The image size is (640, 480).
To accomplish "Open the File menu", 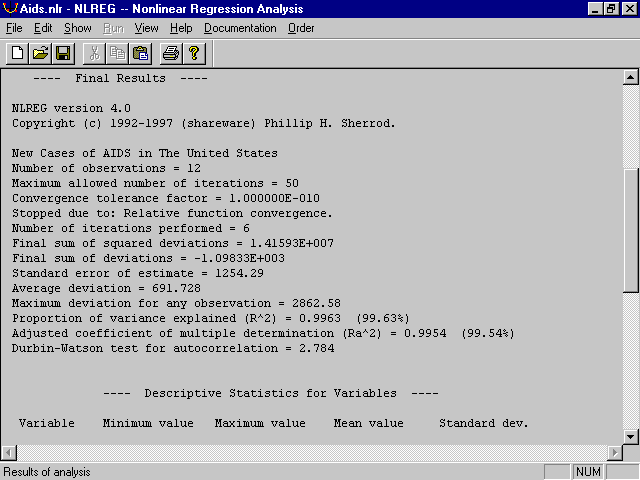I will coord(14,28).
